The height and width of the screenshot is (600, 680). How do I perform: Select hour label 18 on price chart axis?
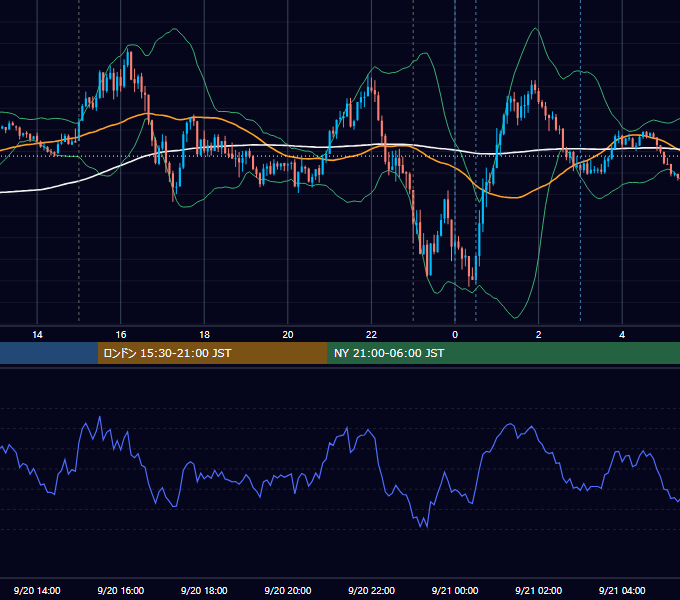[204, 335]
